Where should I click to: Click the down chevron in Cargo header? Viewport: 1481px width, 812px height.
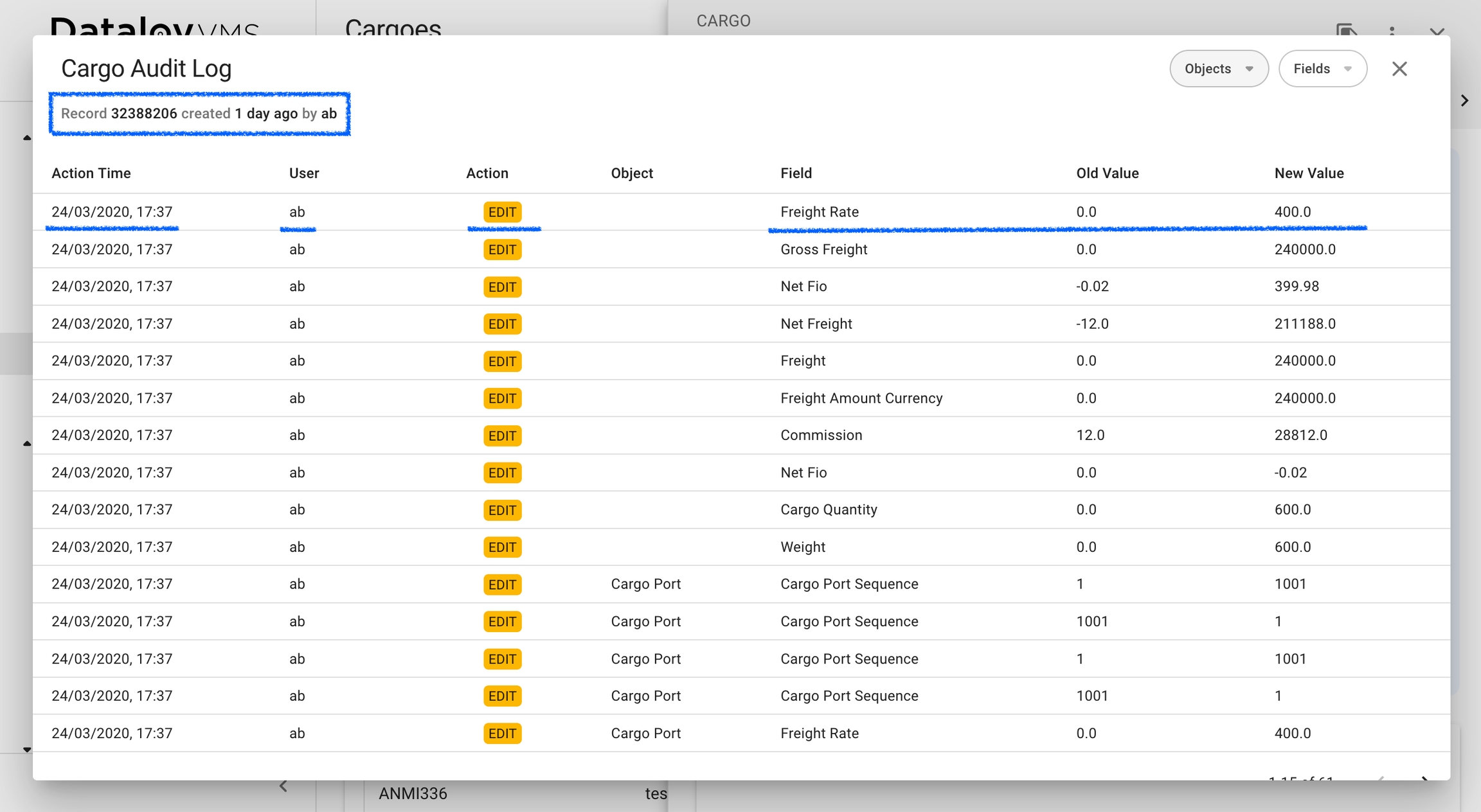coord(1437,30)
